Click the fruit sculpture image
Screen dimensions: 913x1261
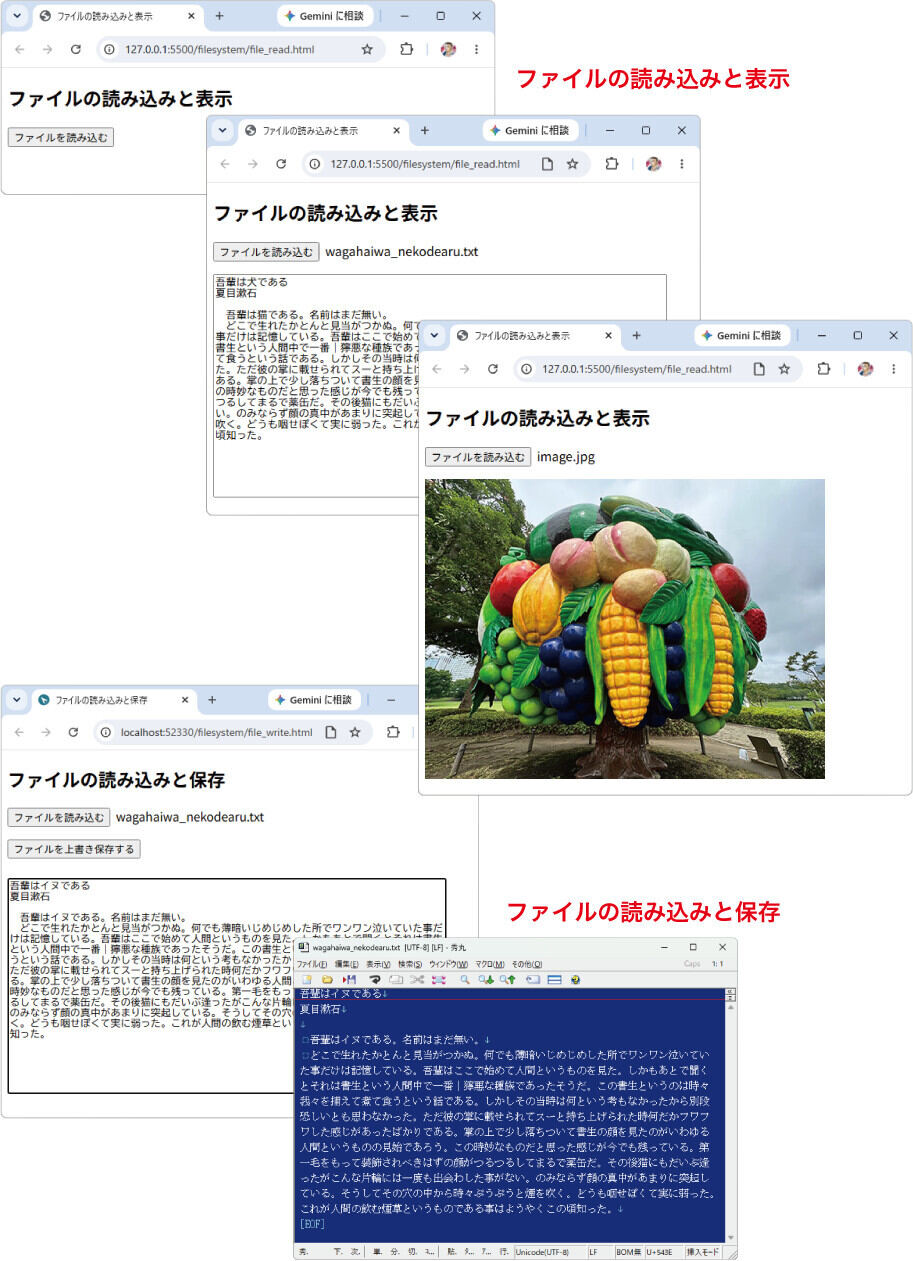625,629
